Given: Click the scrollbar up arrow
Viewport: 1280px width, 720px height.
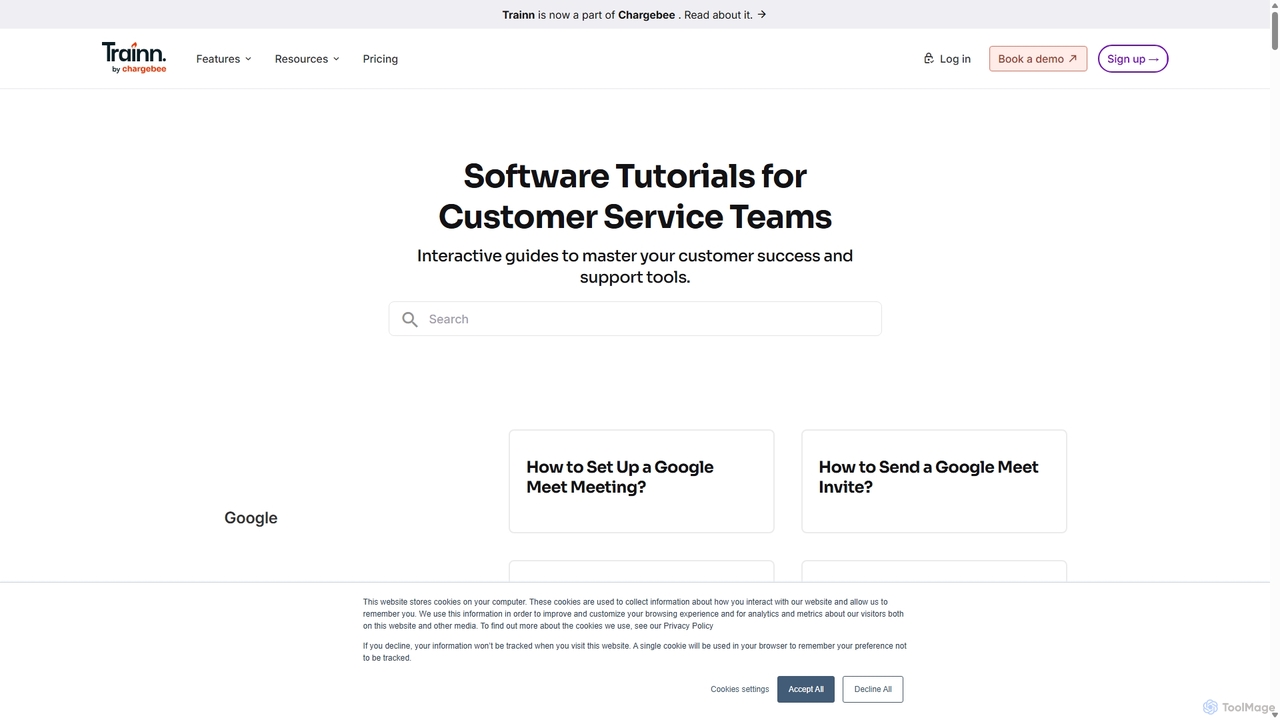Looking at the screenshot, I should tap(1275, 5).
